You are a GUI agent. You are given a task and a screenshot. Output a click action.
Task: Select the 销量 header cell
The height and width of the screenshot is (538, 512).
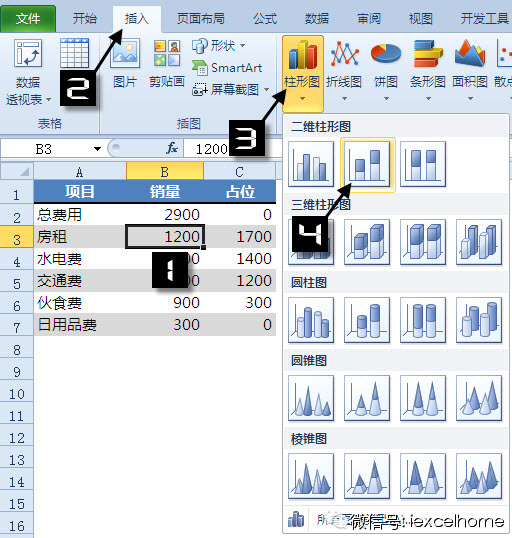click(x=165, y=191)
